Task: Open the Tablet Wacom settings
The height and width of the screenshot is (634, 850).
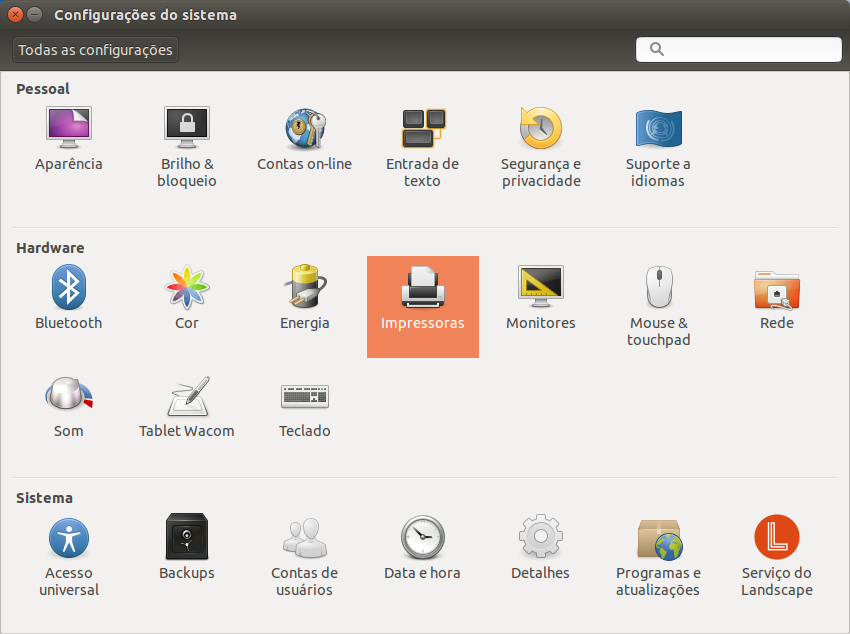Action: tap(188, 396)
